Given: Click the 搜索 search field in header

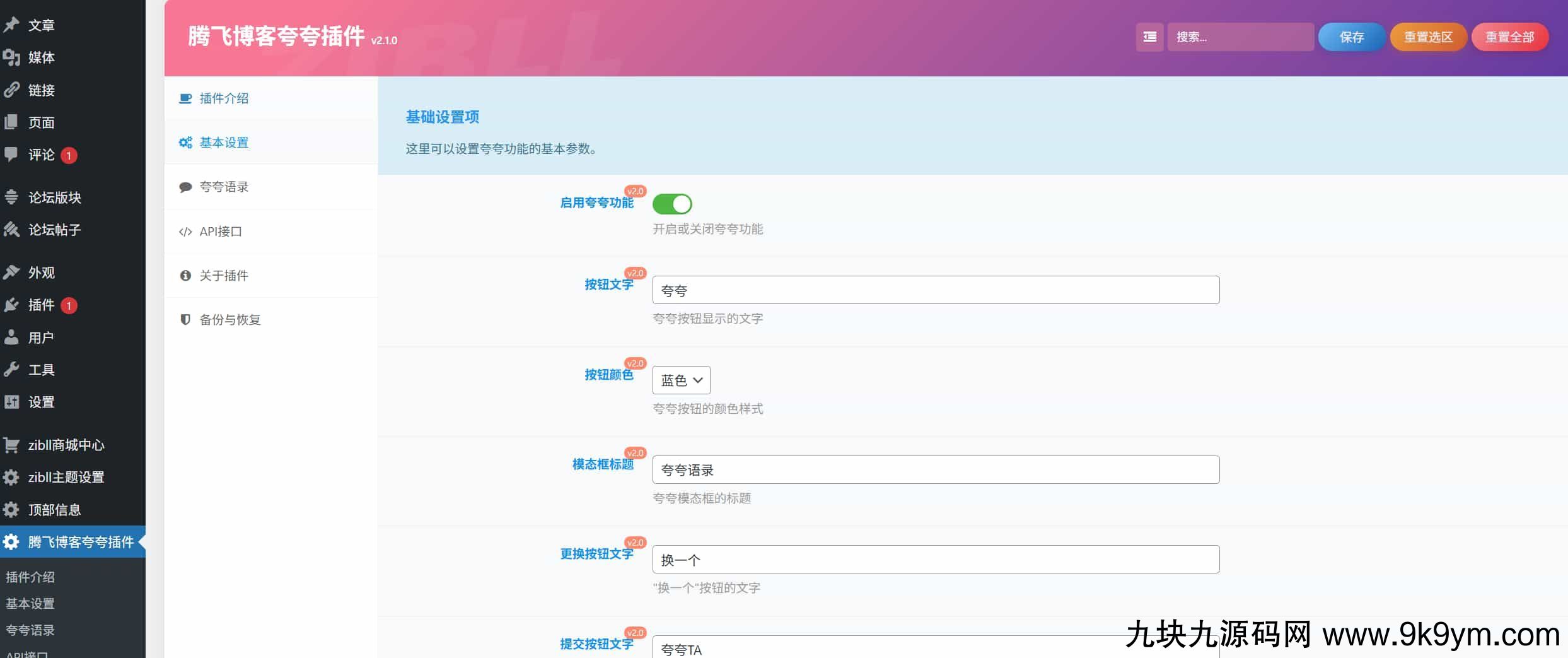Looking at the screenshot, I should [1240, 37].
